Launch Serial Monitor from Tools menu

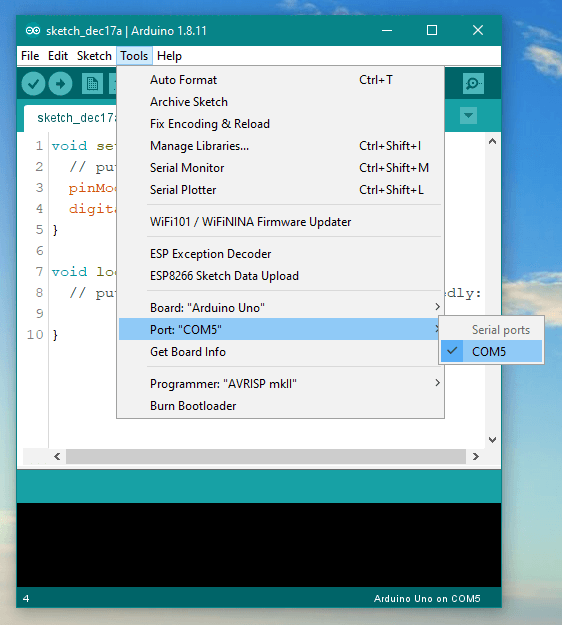click(x=281, y=168)
